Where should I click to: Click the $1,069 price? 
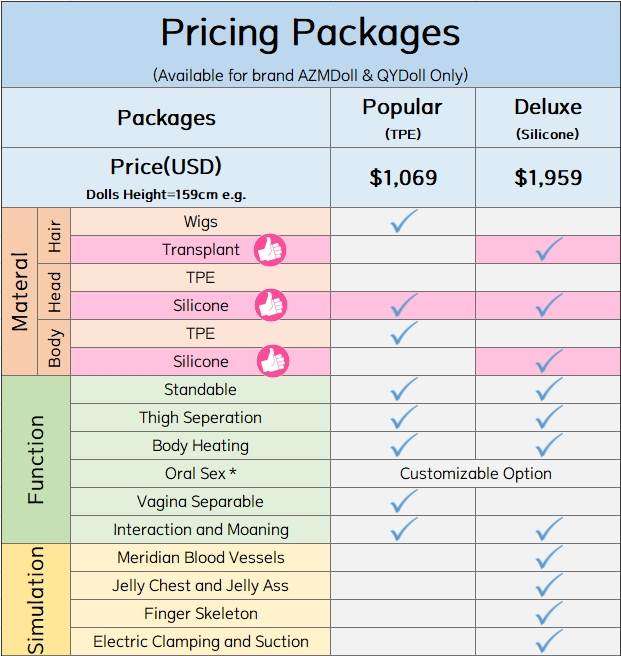coord(403,178)
